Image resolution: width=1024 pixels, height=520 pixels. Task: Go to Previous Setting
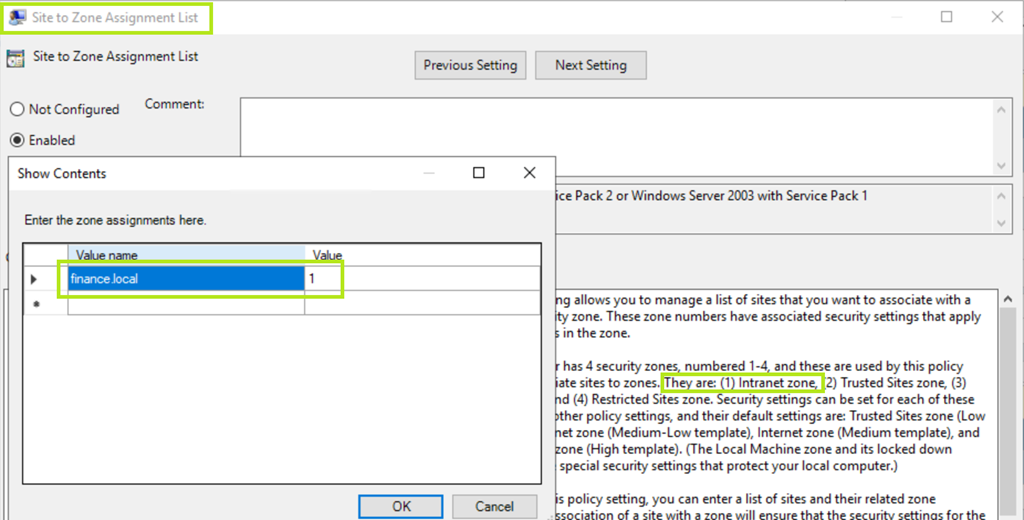(x=470, y=65)
